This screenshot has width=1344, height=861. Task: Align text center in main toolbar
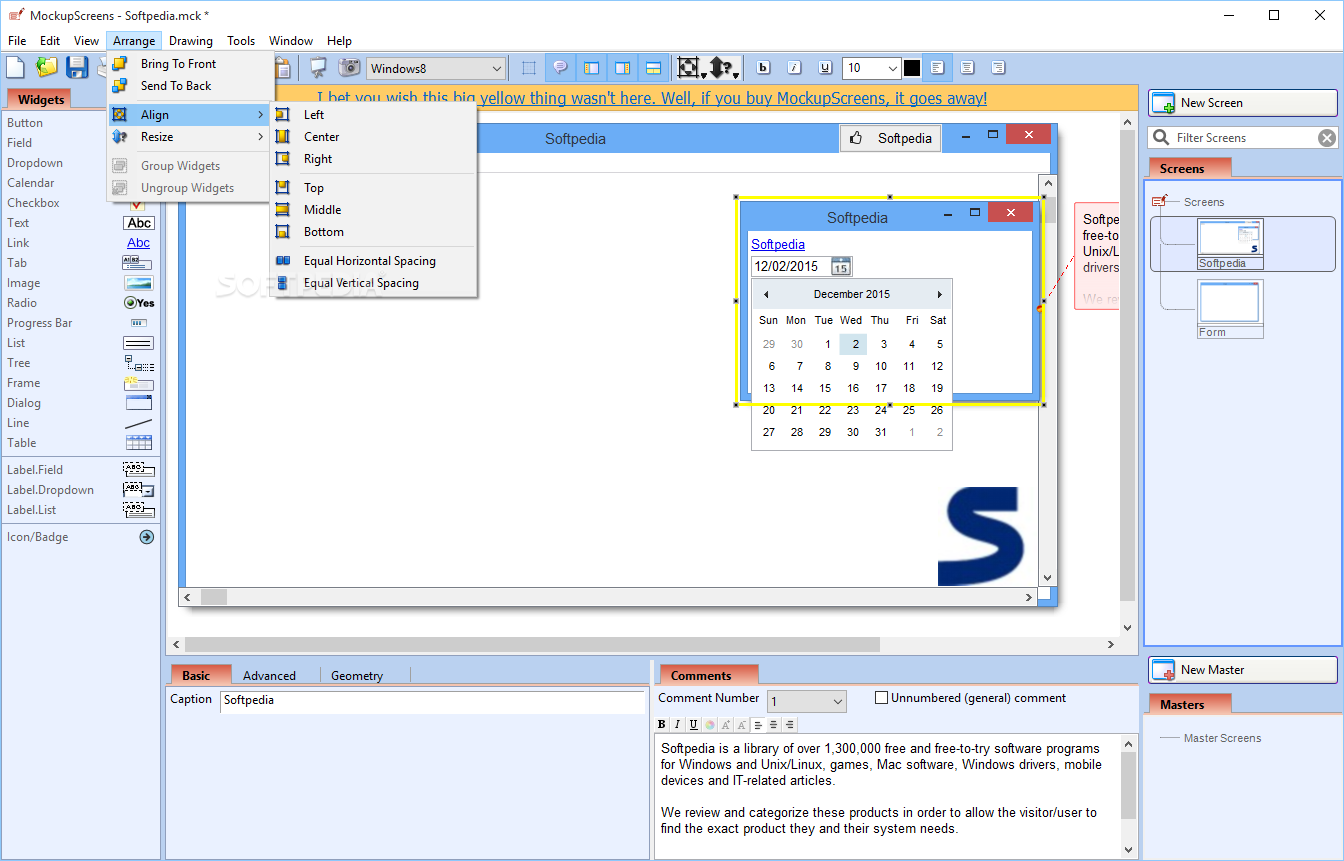point(967,68)
